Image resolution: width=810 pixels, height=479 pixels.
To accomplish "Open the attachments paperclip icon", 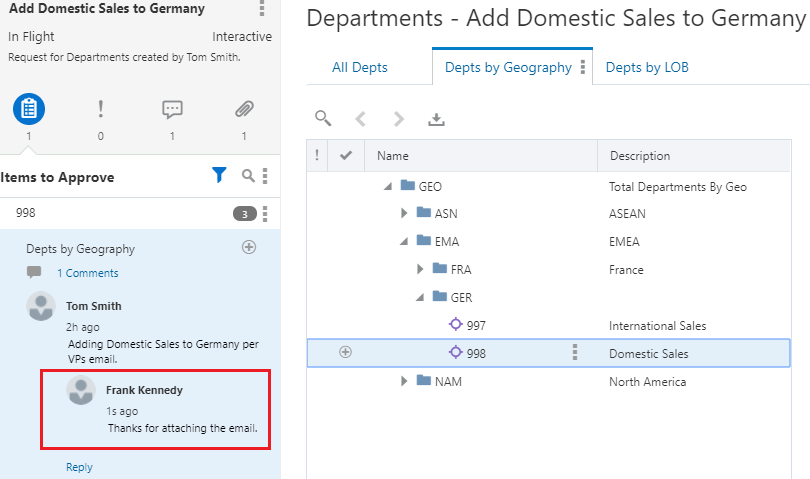I will (244, 109).
